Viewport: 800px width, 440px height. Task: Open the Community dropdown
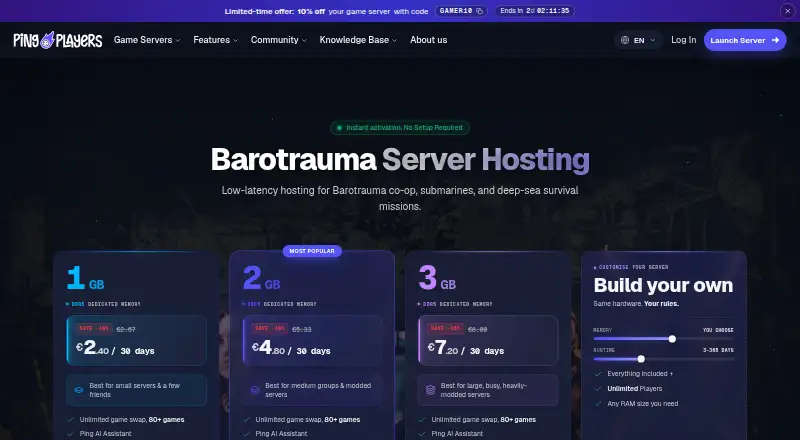(x=279, y=40)
